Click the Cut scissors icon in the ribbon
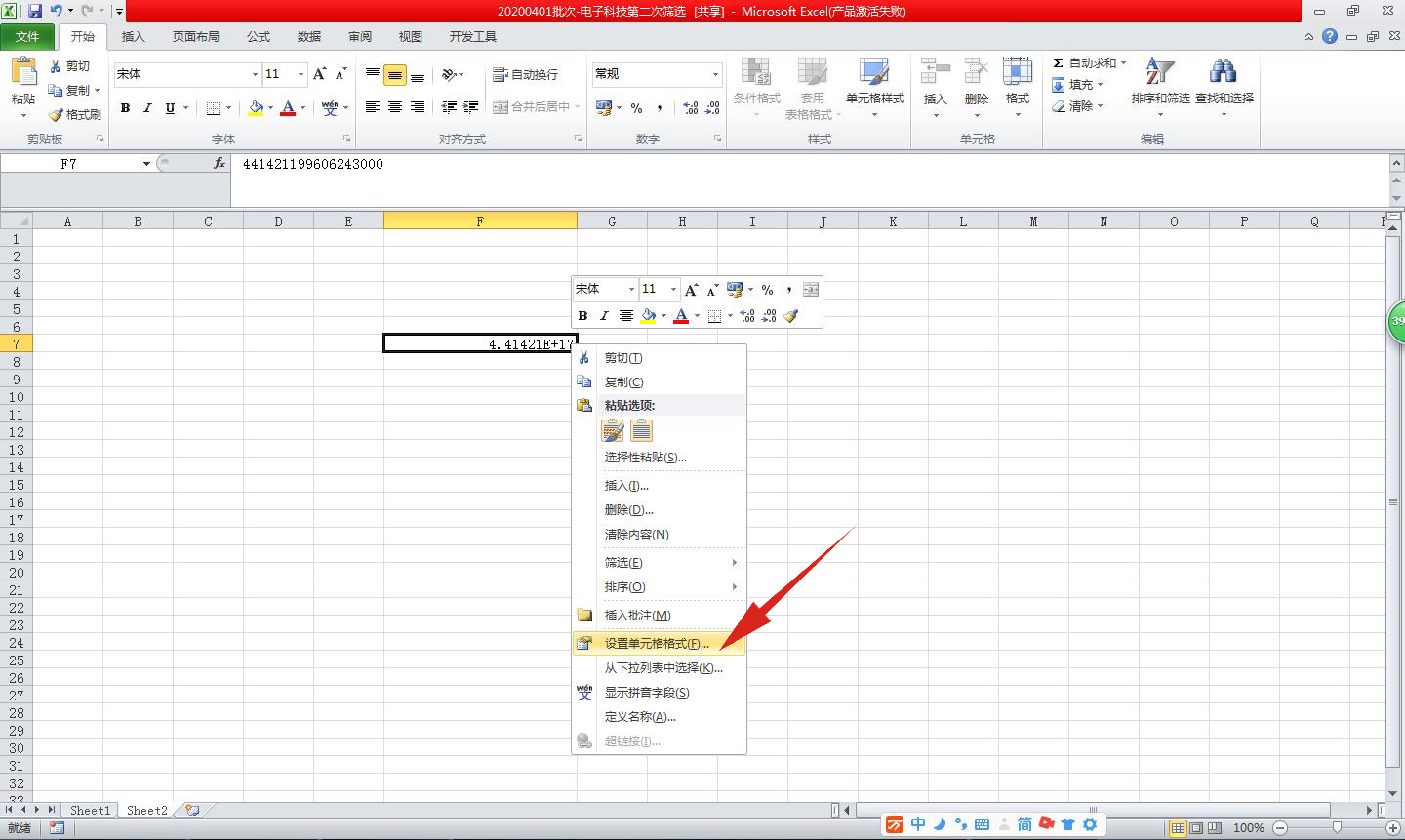The image size is (1405, 840). click(x=56, y=66)
